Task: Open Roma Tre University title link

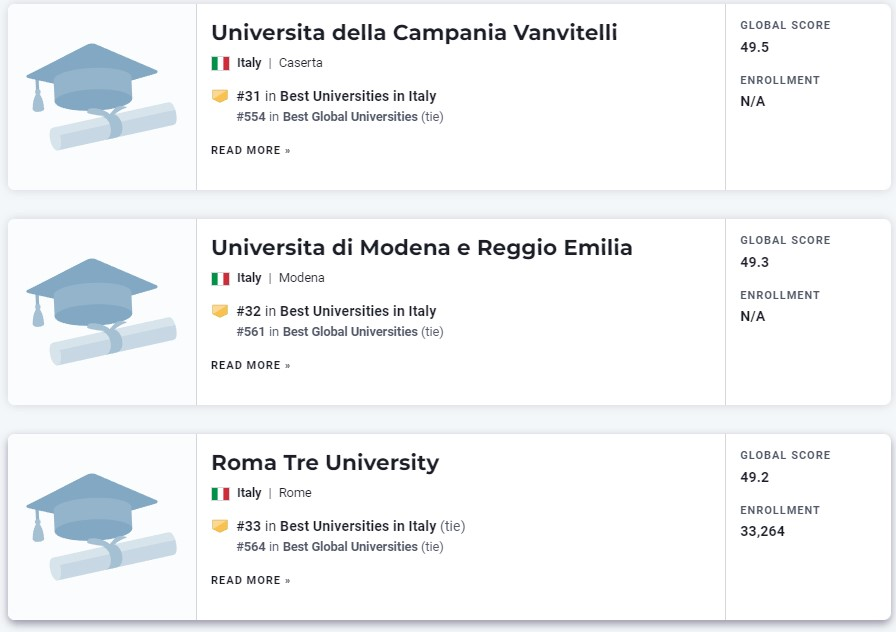Action: pos(325,463)
